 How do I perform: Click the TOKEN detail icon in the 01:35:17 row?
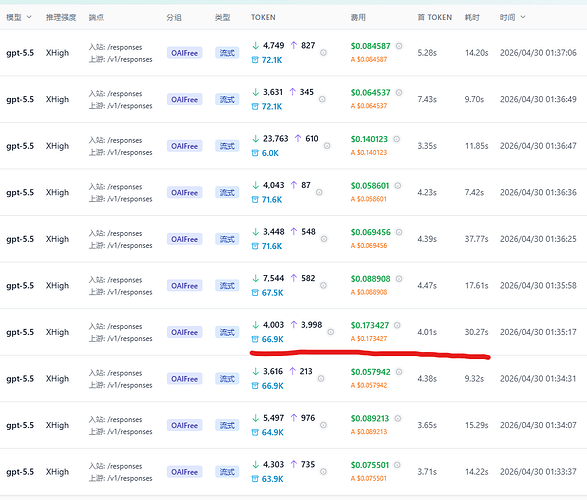pyautogui.click(x=331, y=332)
